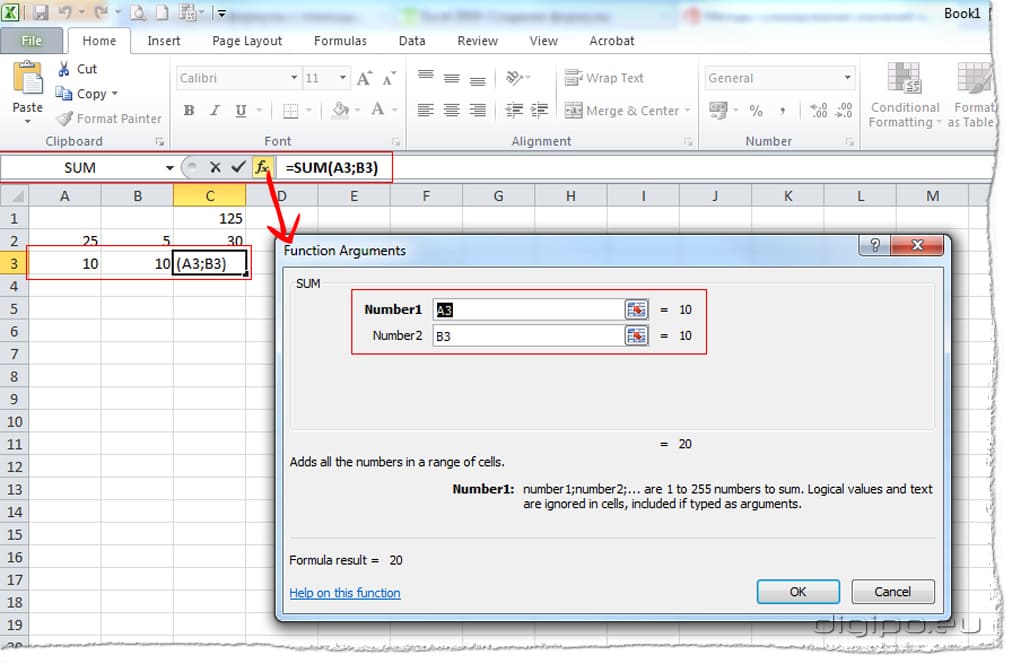The height and width of the screenshot is (664, 1012).
Task: Expand the General number format dropdown
Action: (x=847, y=78)
